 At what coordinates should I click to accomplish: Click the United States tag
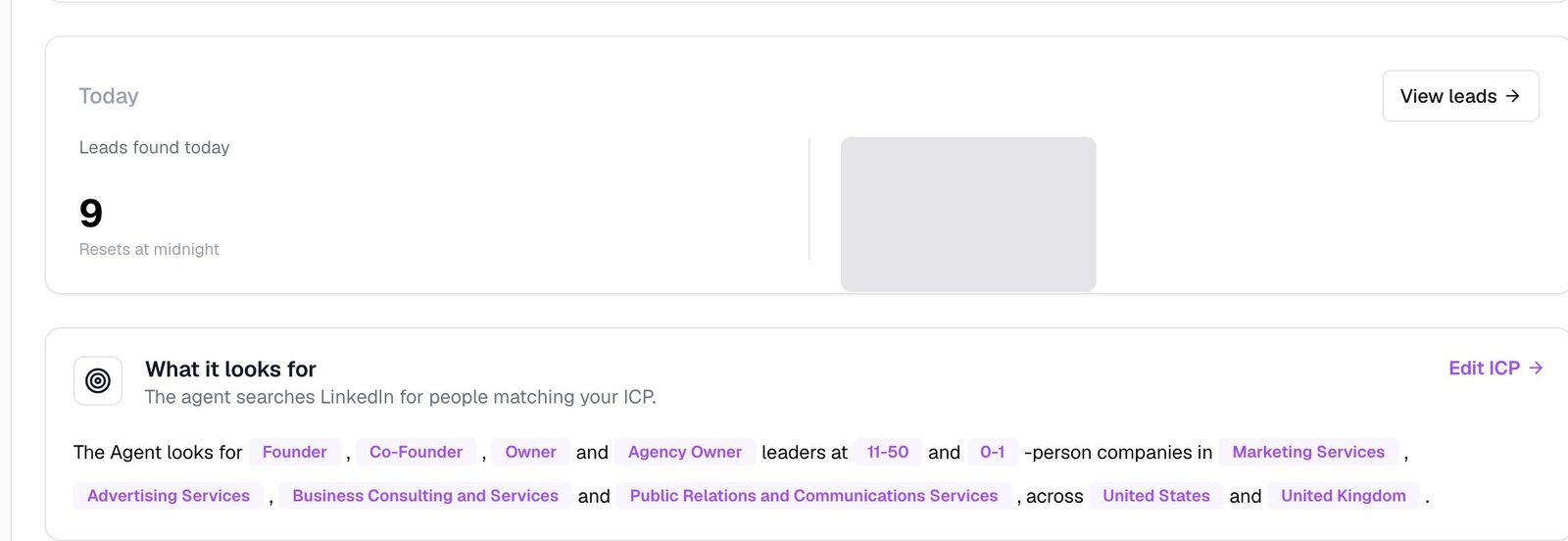[x=1156, y=496]
